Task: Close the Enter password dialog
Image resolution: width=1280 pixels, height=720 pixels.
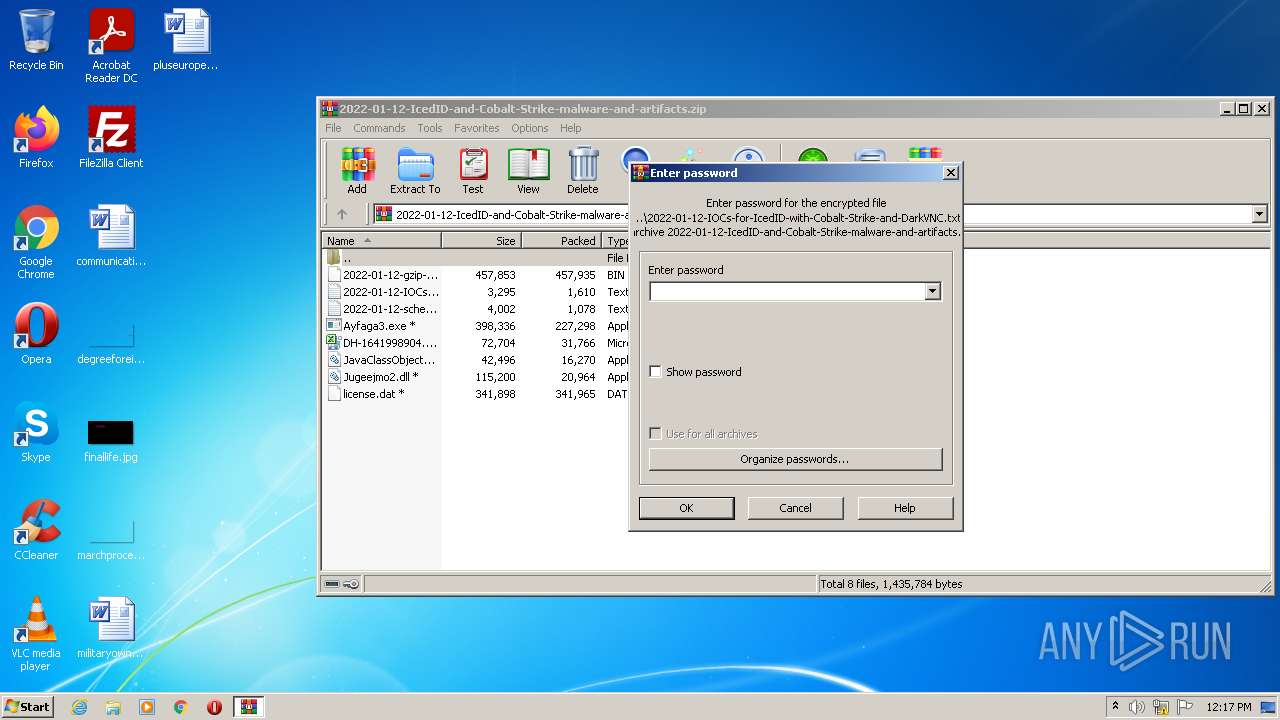Action: click(950, 172)
